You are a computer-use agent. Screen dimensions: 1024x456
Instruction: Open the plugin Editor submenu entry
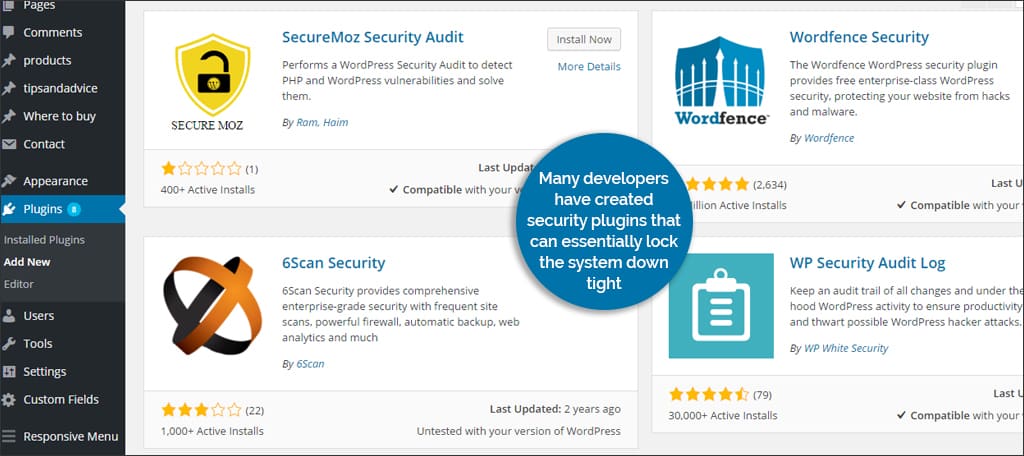[18, 284]
